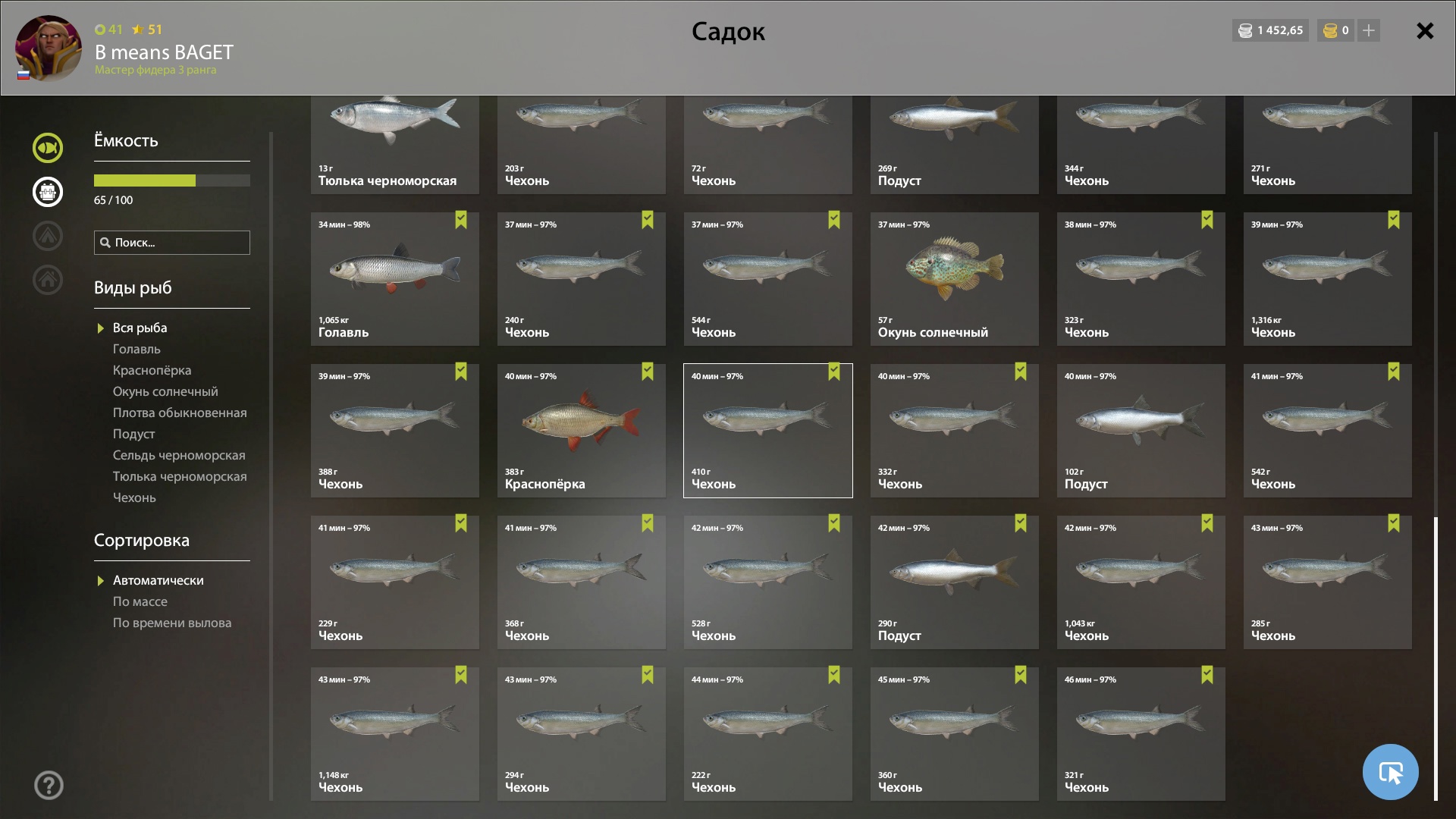1456x819 pixels.
Task: Click the plus icon to add gold
Action: (x=1369, y=30)
